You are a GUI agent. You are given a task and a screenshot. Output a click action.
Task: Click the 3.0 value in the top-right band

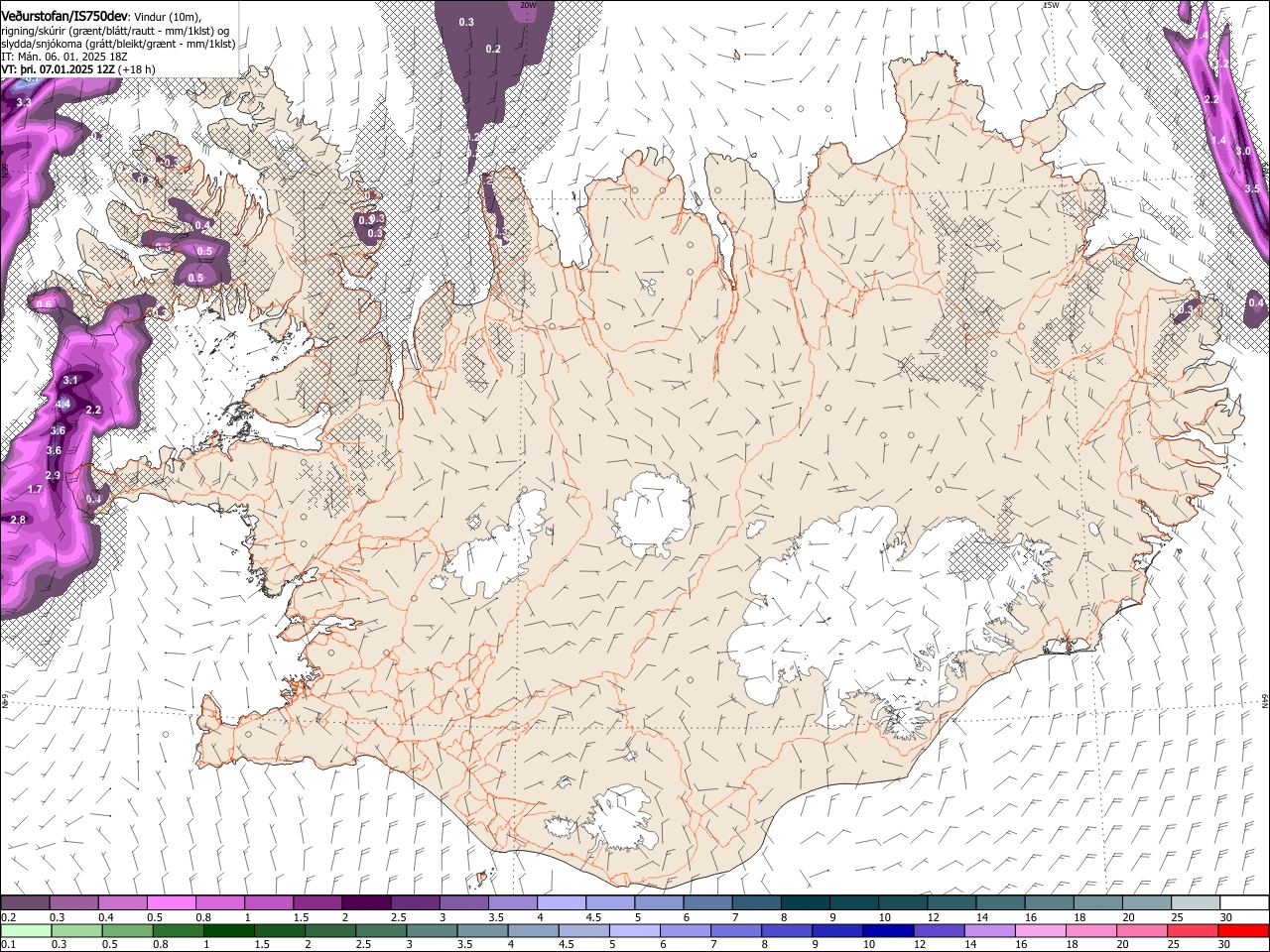click(1243, 151)
